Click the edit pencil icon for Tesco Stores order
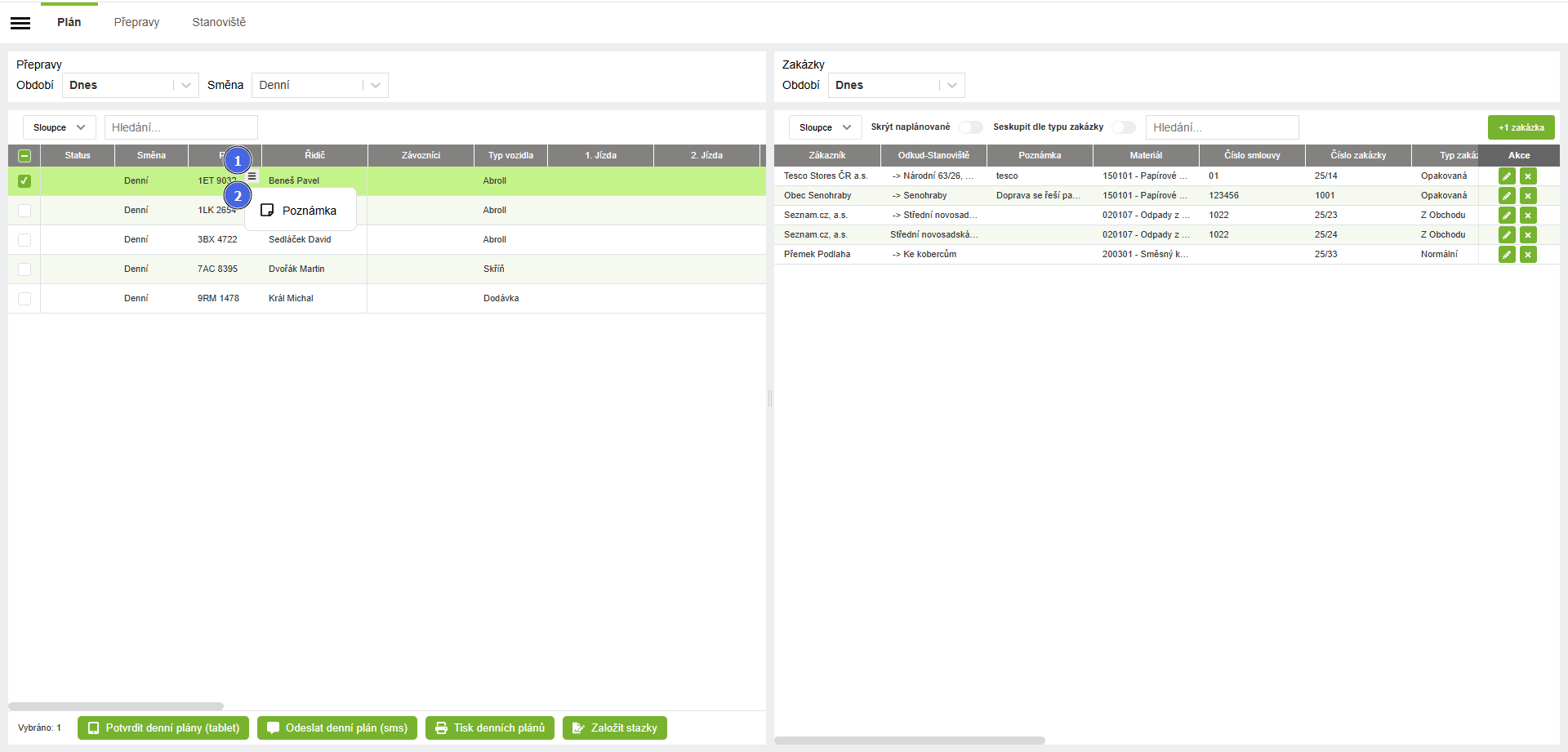The height and width of the screenshot is (752, 1568). coord(1507,176)
